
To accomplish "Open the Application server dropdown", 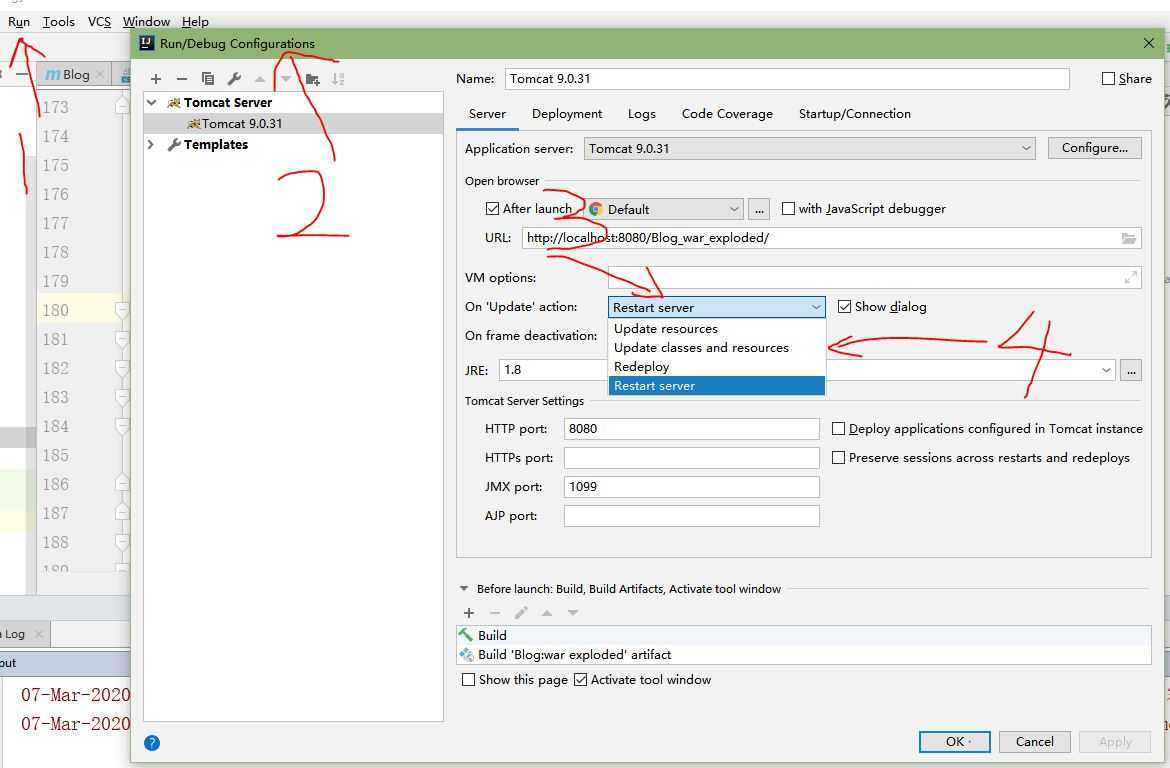I will click(x=809, y=148).
